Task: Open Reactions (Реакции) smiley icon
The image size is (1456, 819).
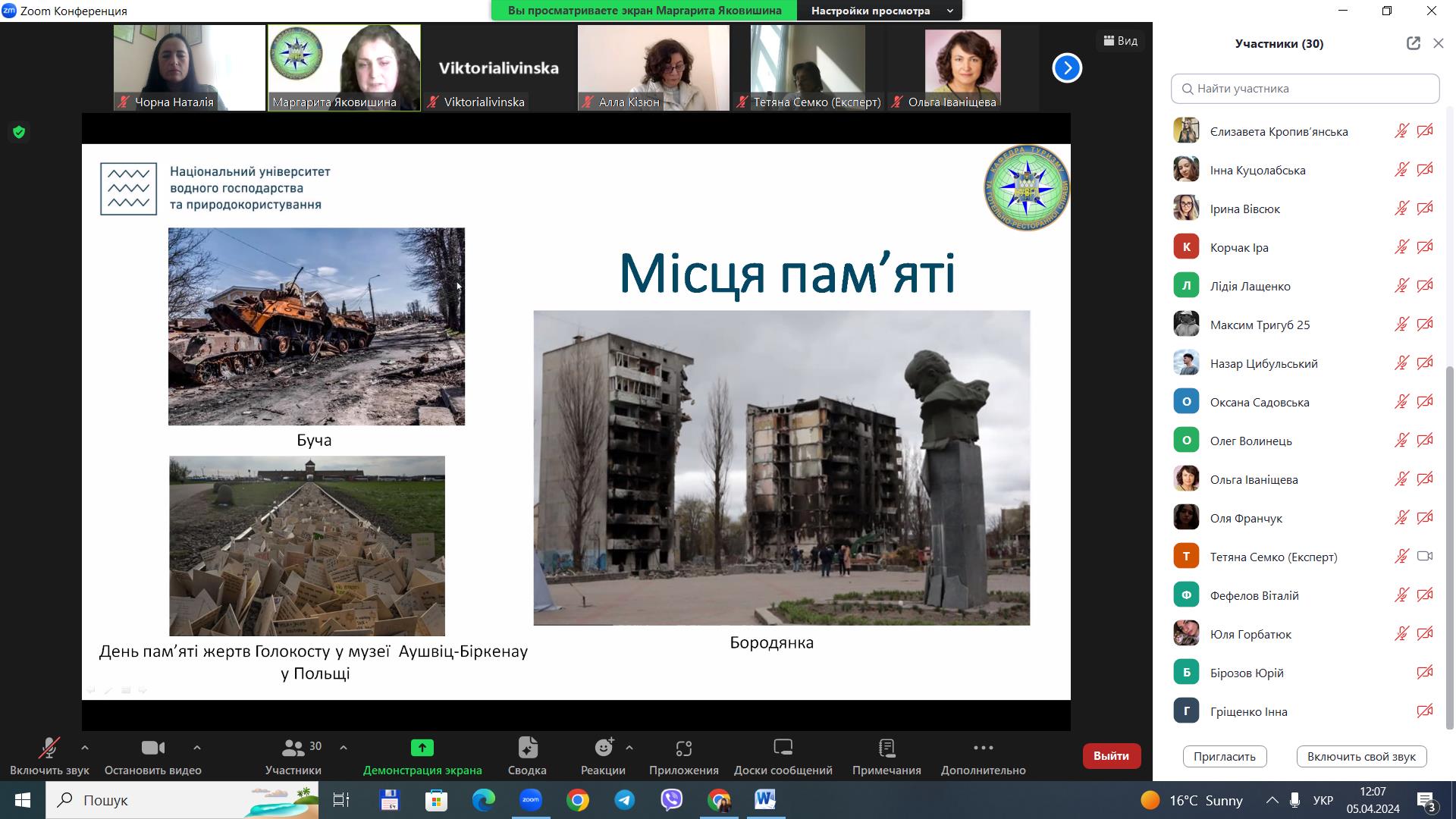Action: [x=604, y=748]
